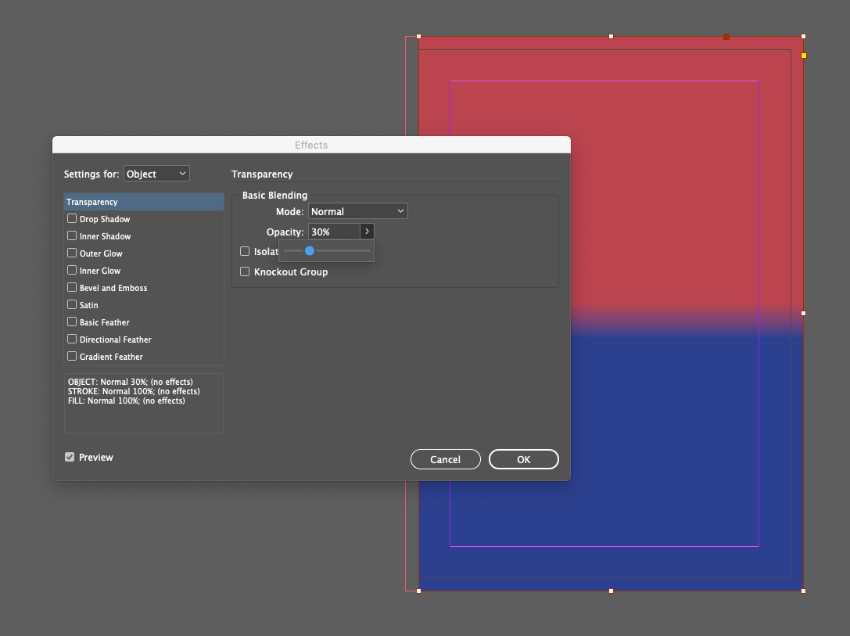
Task: Click the top-center frame selection handle
Action: point(611,36)
